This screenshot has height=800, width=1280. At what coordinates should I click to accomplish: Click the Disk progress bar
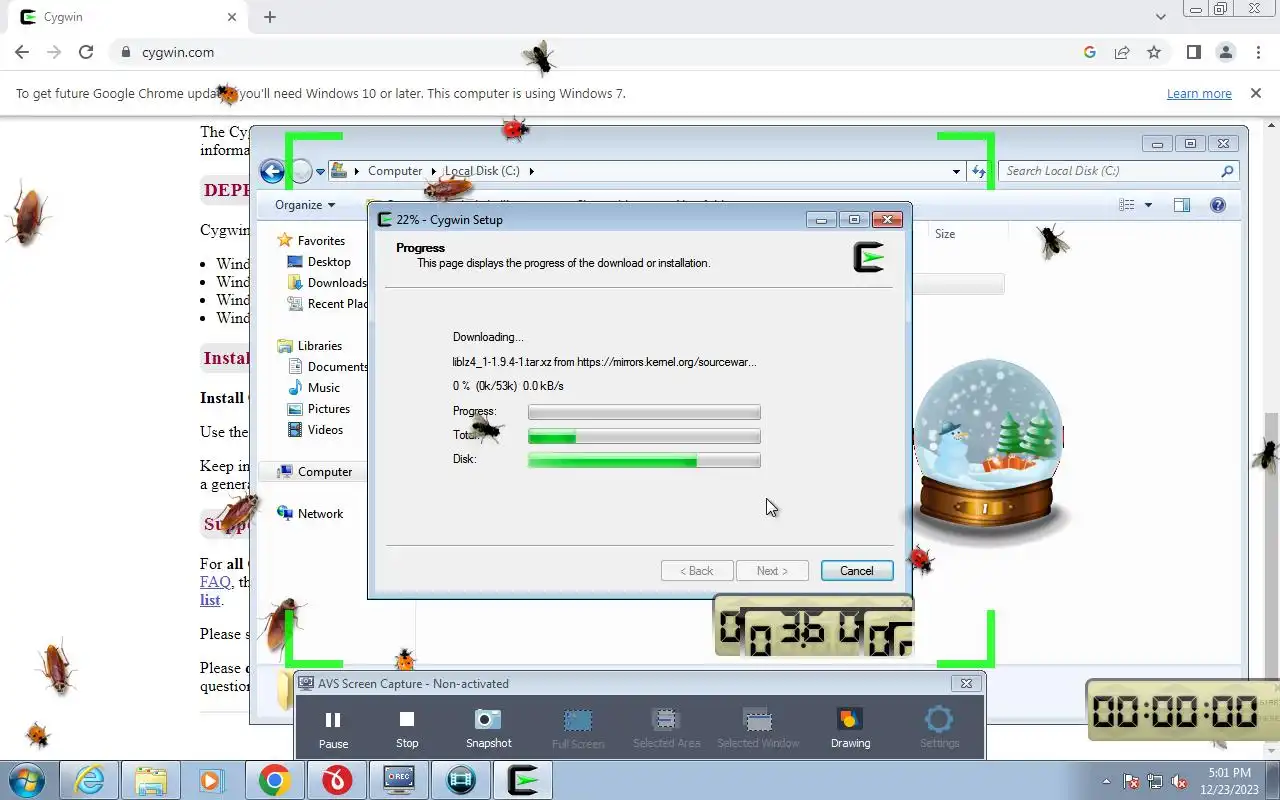(644, 460)
